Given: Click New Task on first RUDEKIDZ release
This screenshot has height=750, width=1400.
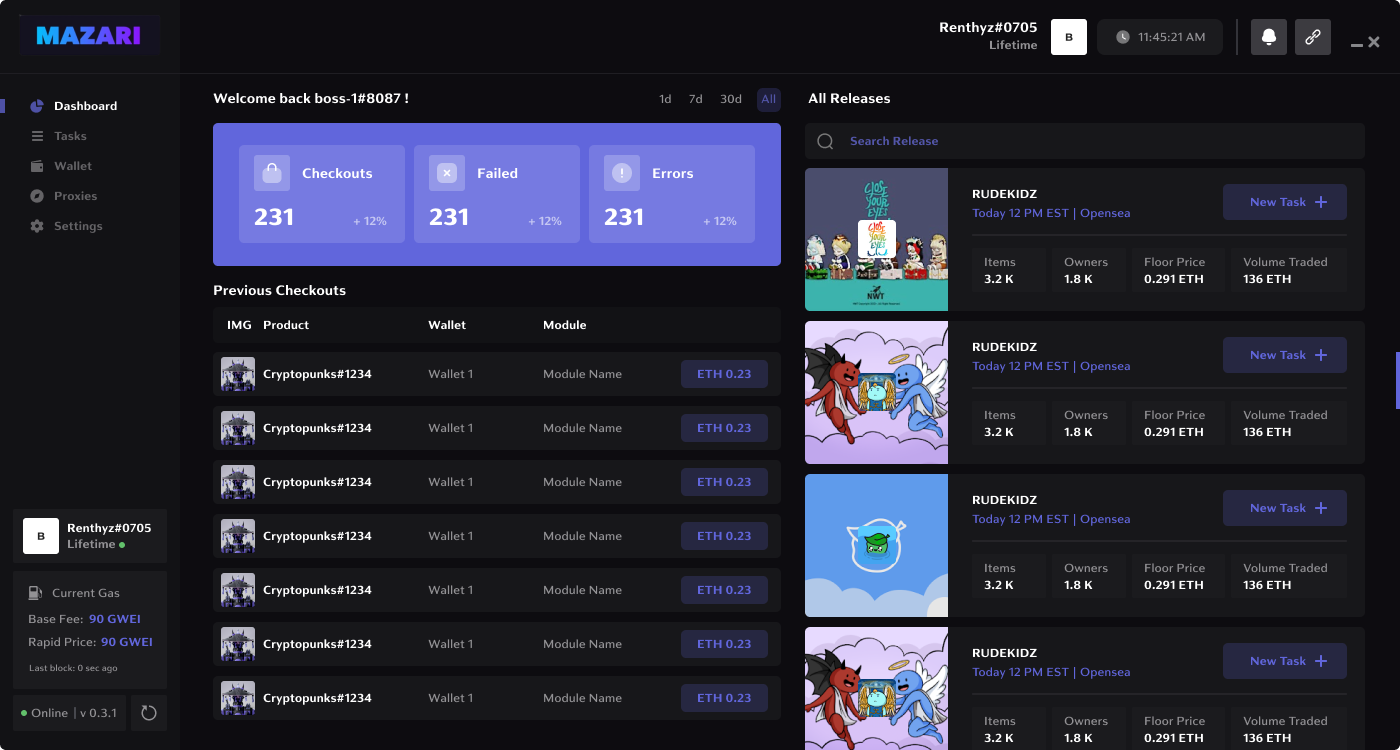Looking at the screenshot, I should pos(1284,202).
